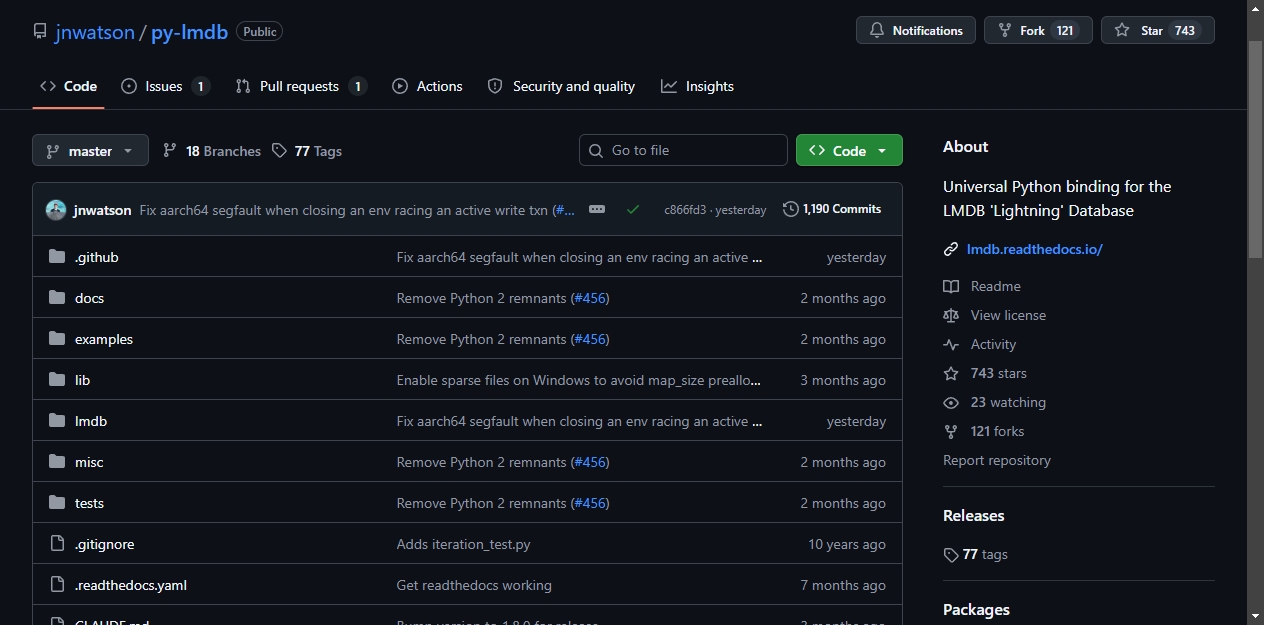Open the docs folder
This screenshot has height=625, width=1264.
pyautogui.click(x=89, y=298)
